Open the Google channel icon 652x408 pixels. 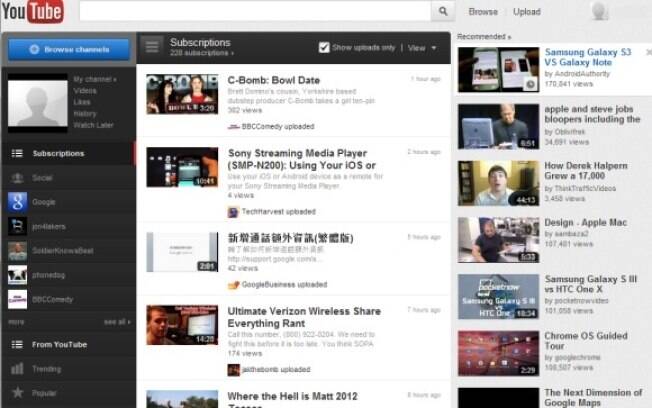[17, 202]
